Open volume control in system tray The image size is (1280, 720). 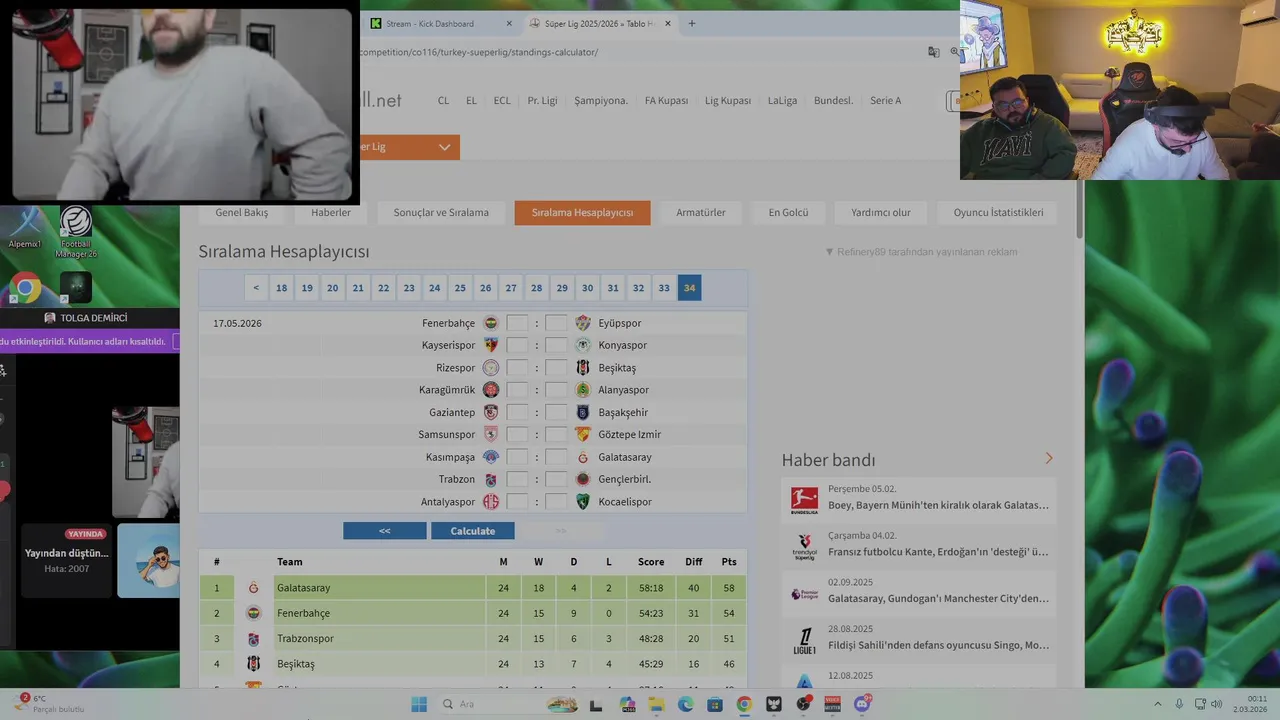1217,704
